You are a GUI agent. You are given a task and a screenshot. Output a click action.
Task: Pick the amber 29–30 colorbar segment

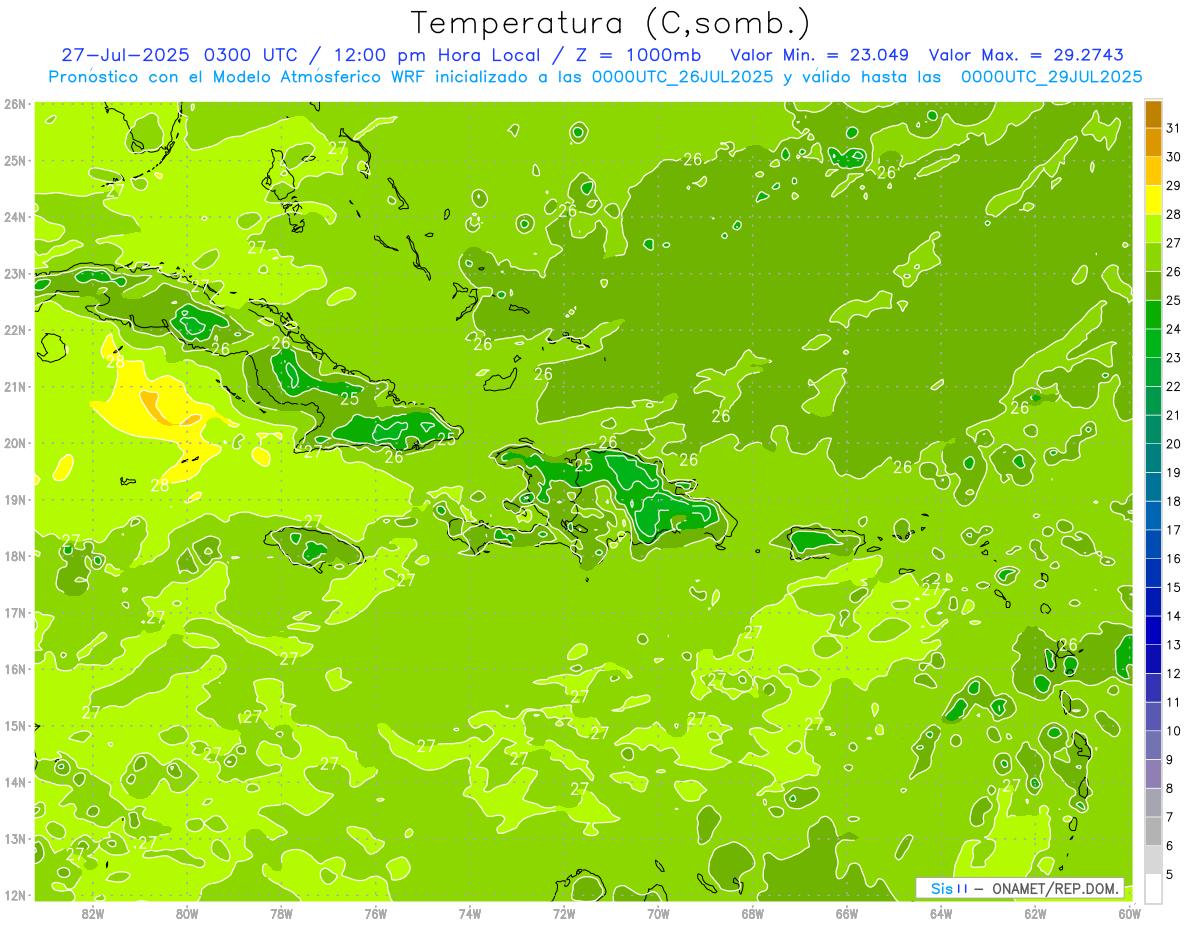[1153, 172]
